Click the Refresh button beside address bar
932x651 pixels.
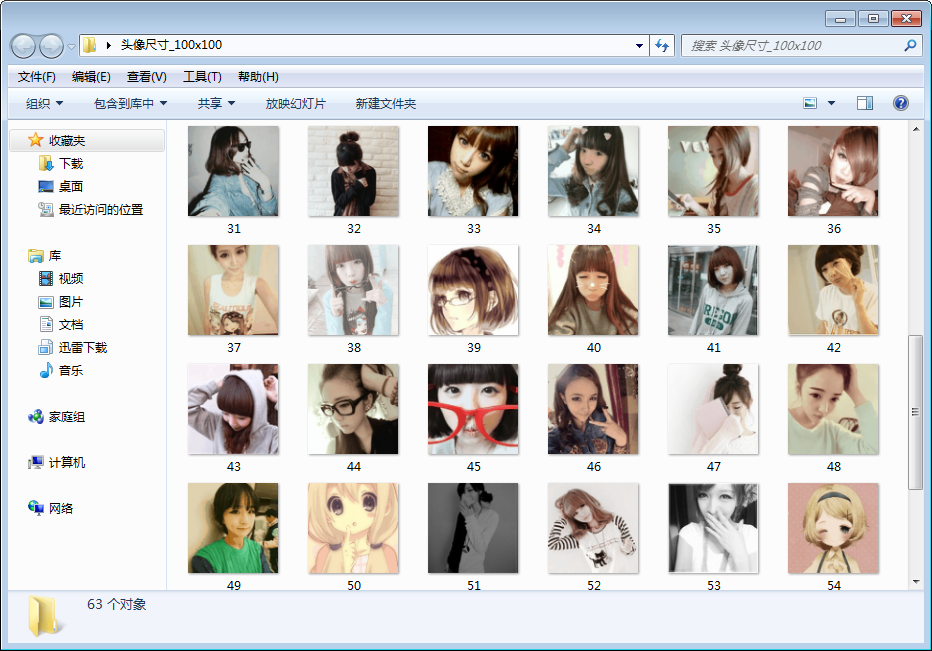coord(661,45)
